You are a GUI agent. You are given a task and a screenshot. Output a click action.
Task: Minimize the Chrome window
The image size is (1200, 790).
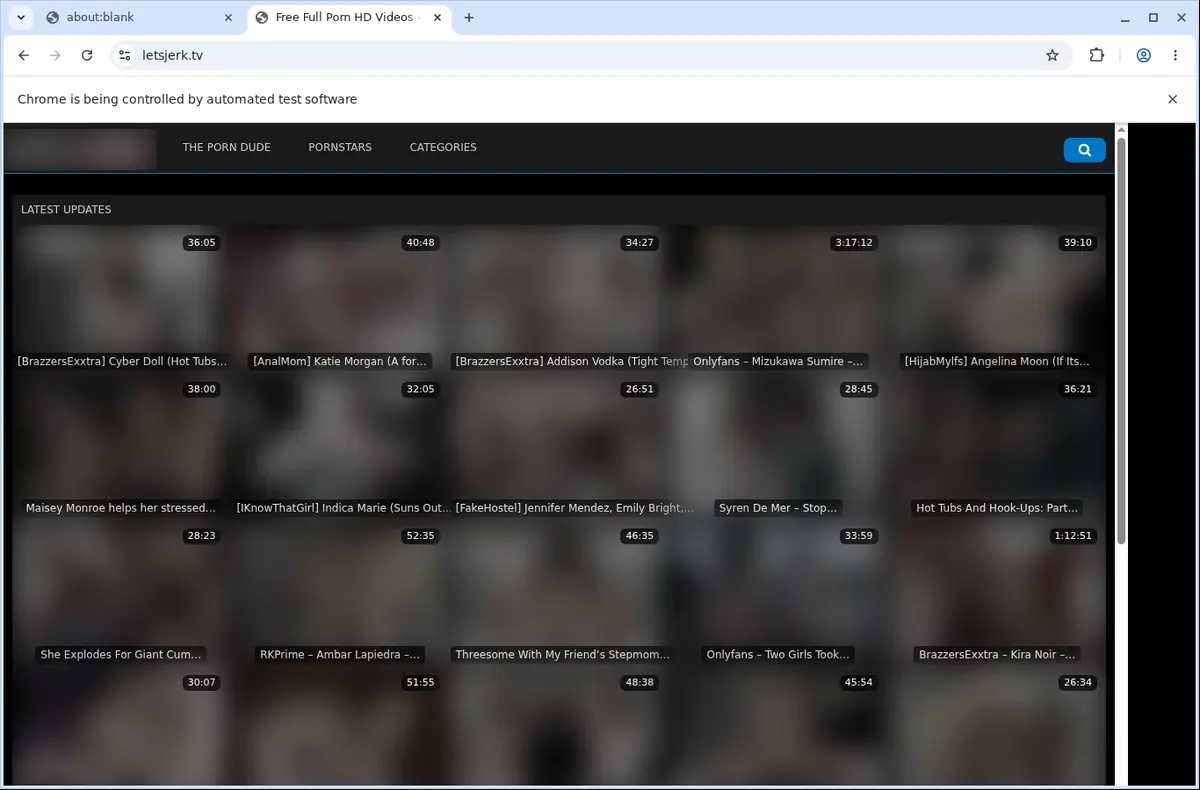[1126, 18]
